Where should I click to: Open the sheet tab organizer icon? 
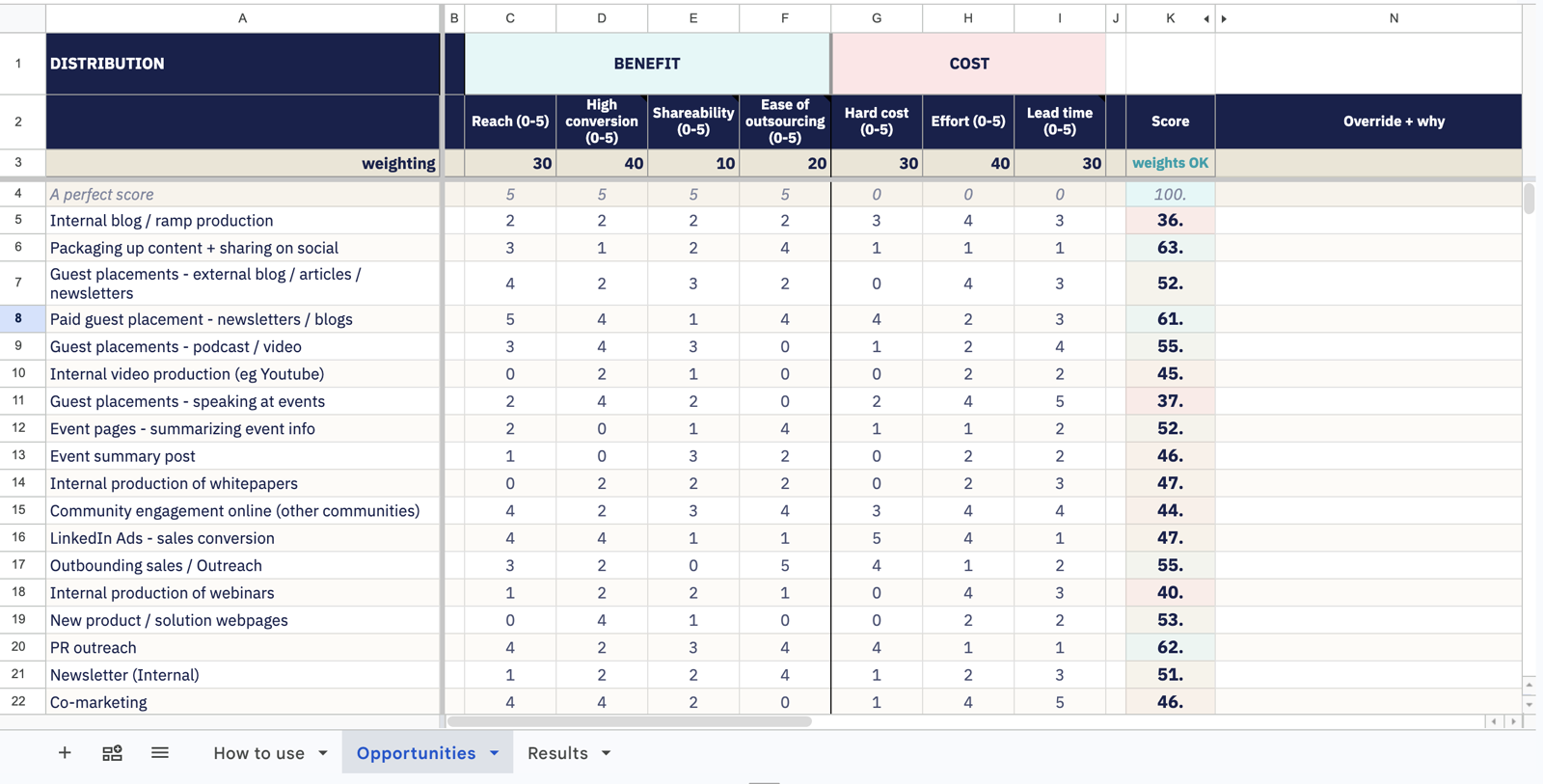(112, 753)
